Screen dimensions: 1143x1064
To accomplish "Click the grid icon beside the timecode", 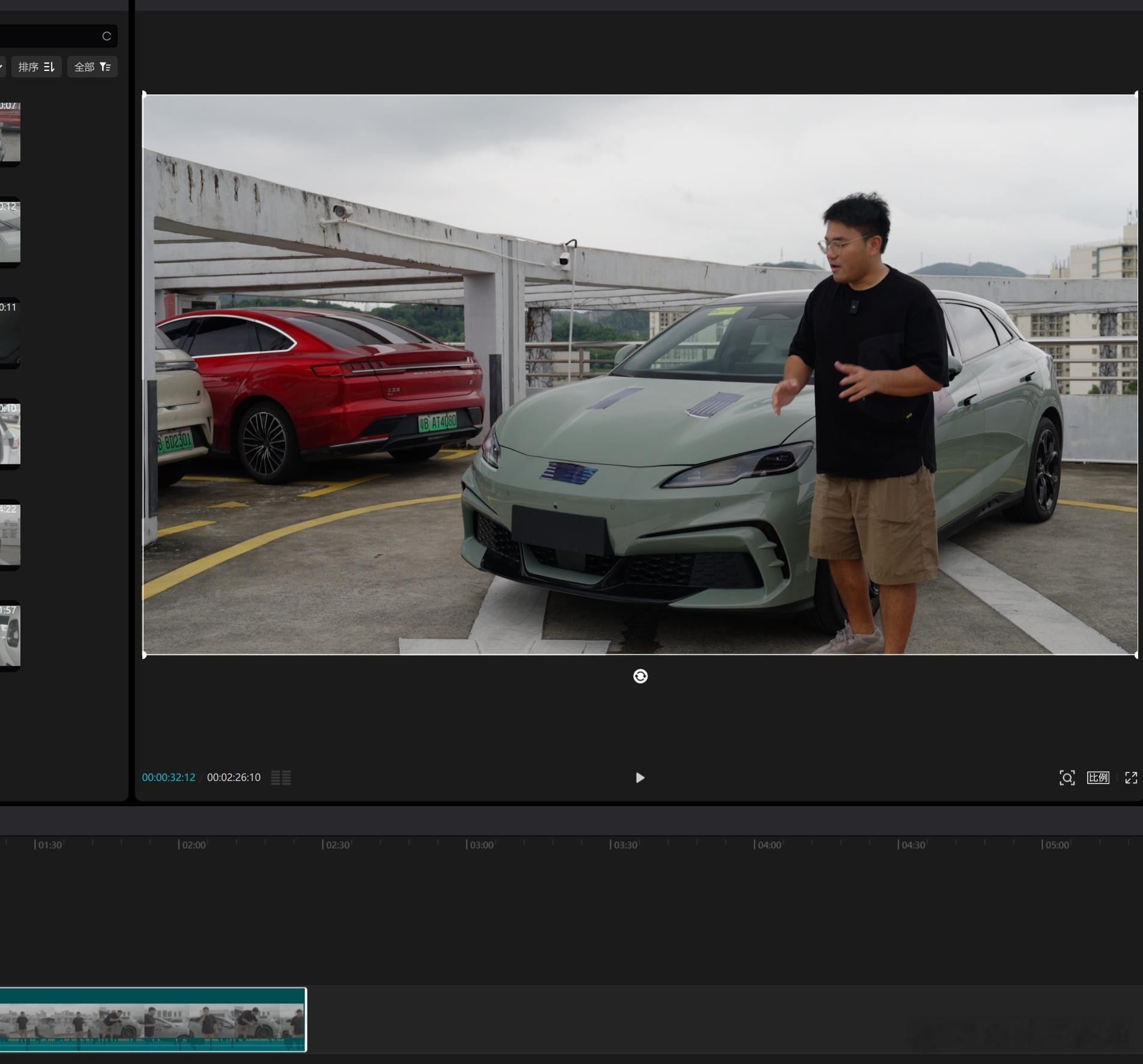I will [281, 777].
